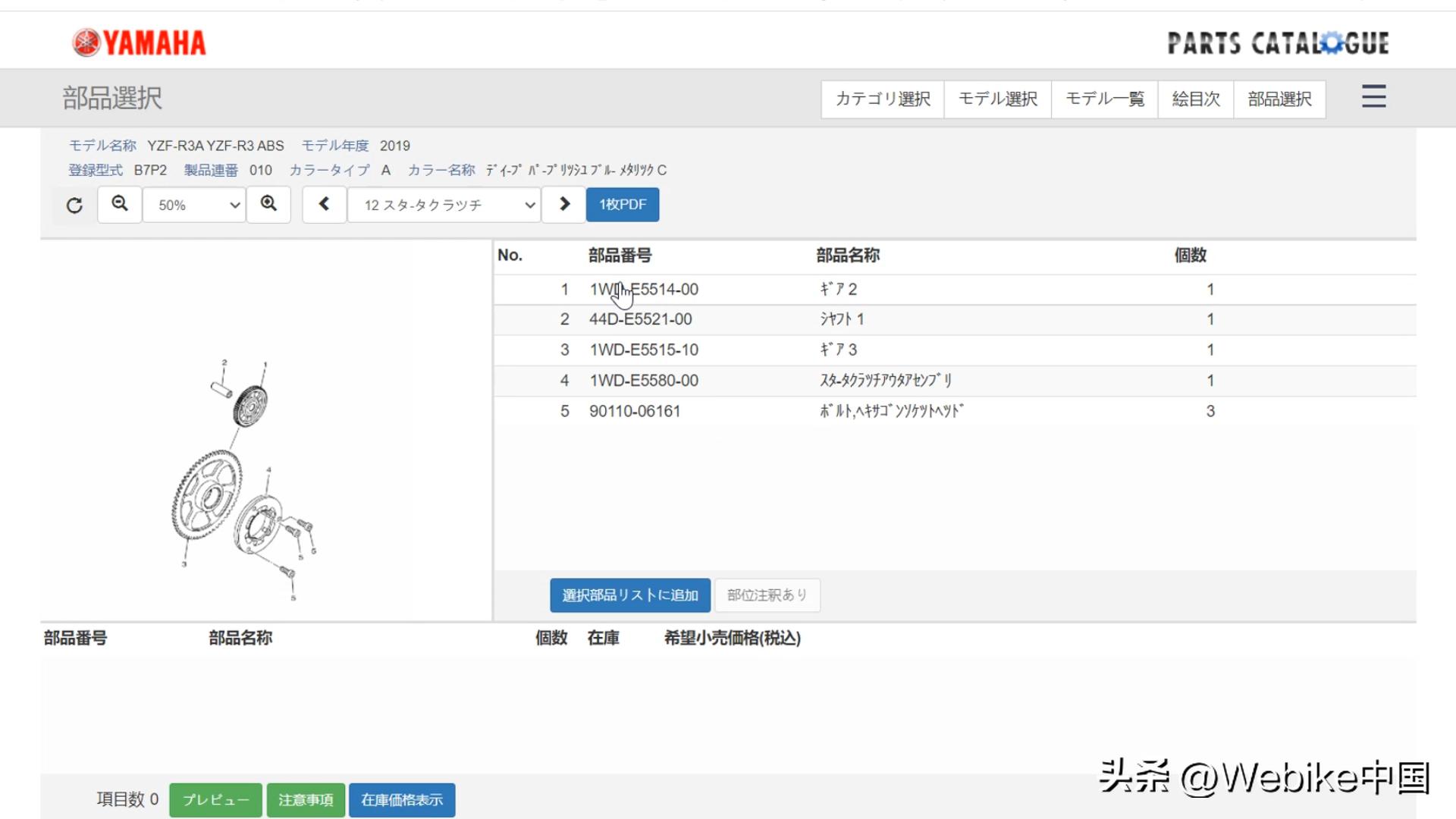Screen dimensions: 1456x819
Task: Click 選択部品リストに追加 button
Action: tap(629, 595)
